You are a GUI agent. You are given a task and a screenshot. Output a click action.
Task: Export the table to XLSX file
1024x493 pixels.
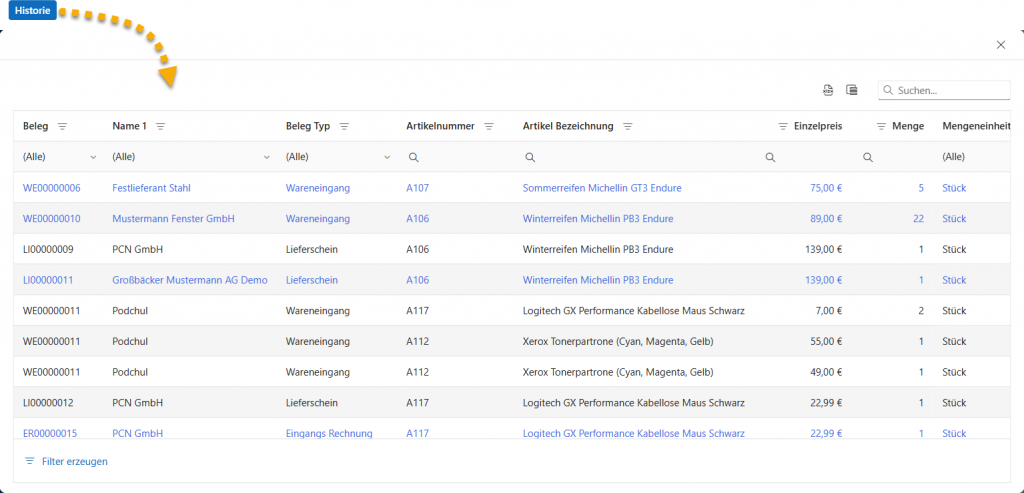click(828, 90)
